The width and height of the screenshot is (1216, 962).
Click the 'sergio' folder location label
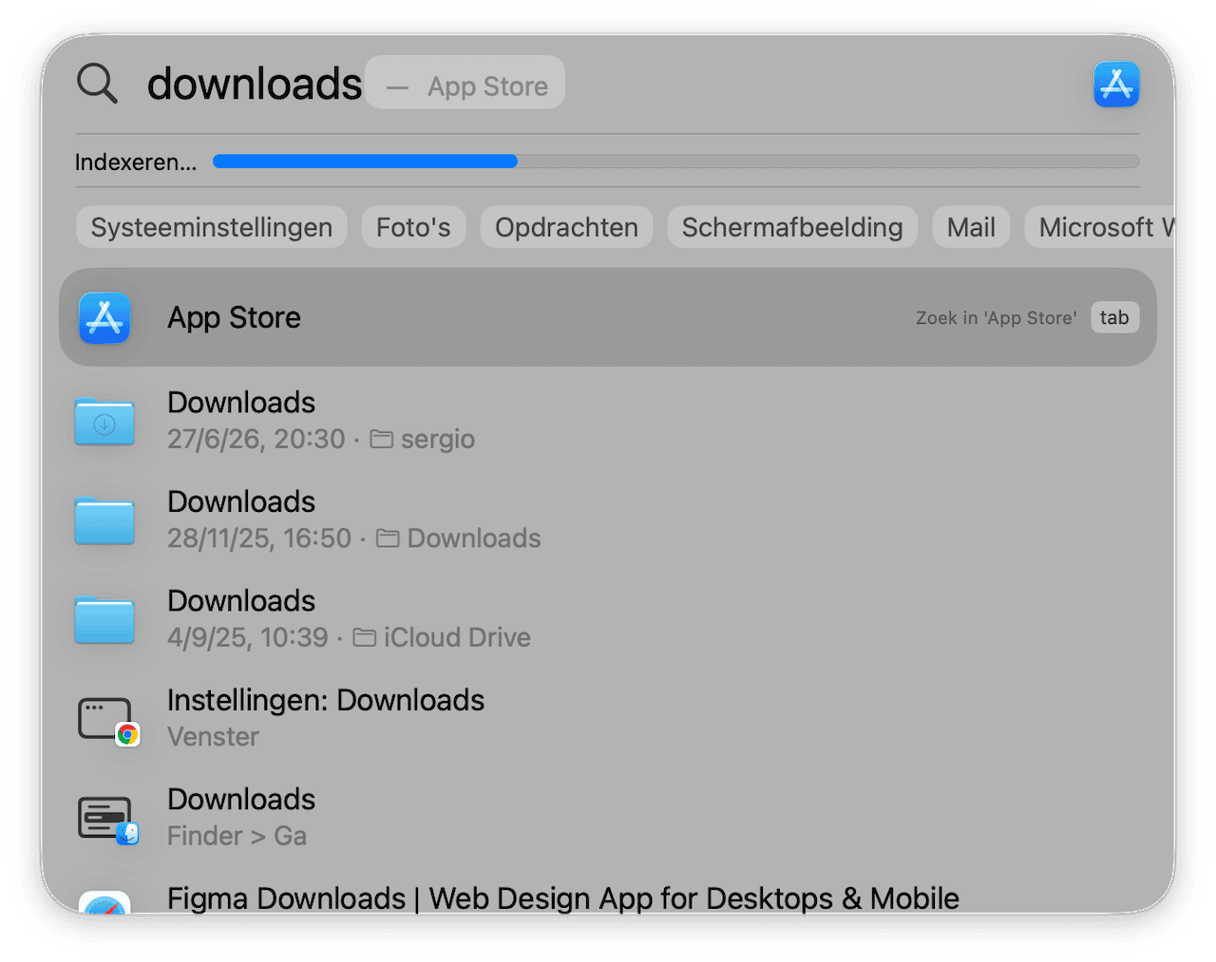tap(438, 439)
